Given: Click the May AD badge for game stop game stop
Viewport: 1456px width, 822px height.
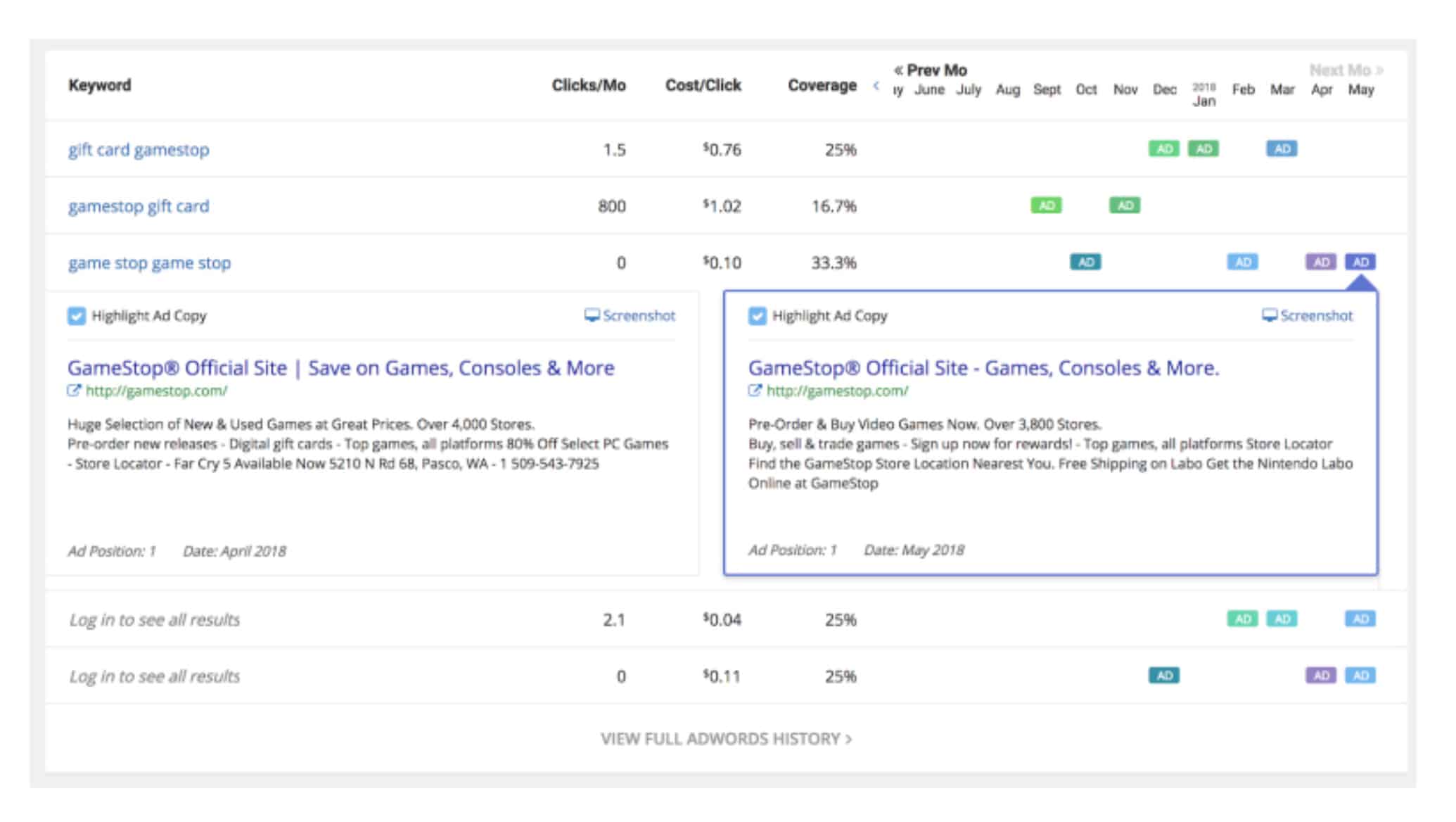Looking at the screenshot, I should 1361,262.
